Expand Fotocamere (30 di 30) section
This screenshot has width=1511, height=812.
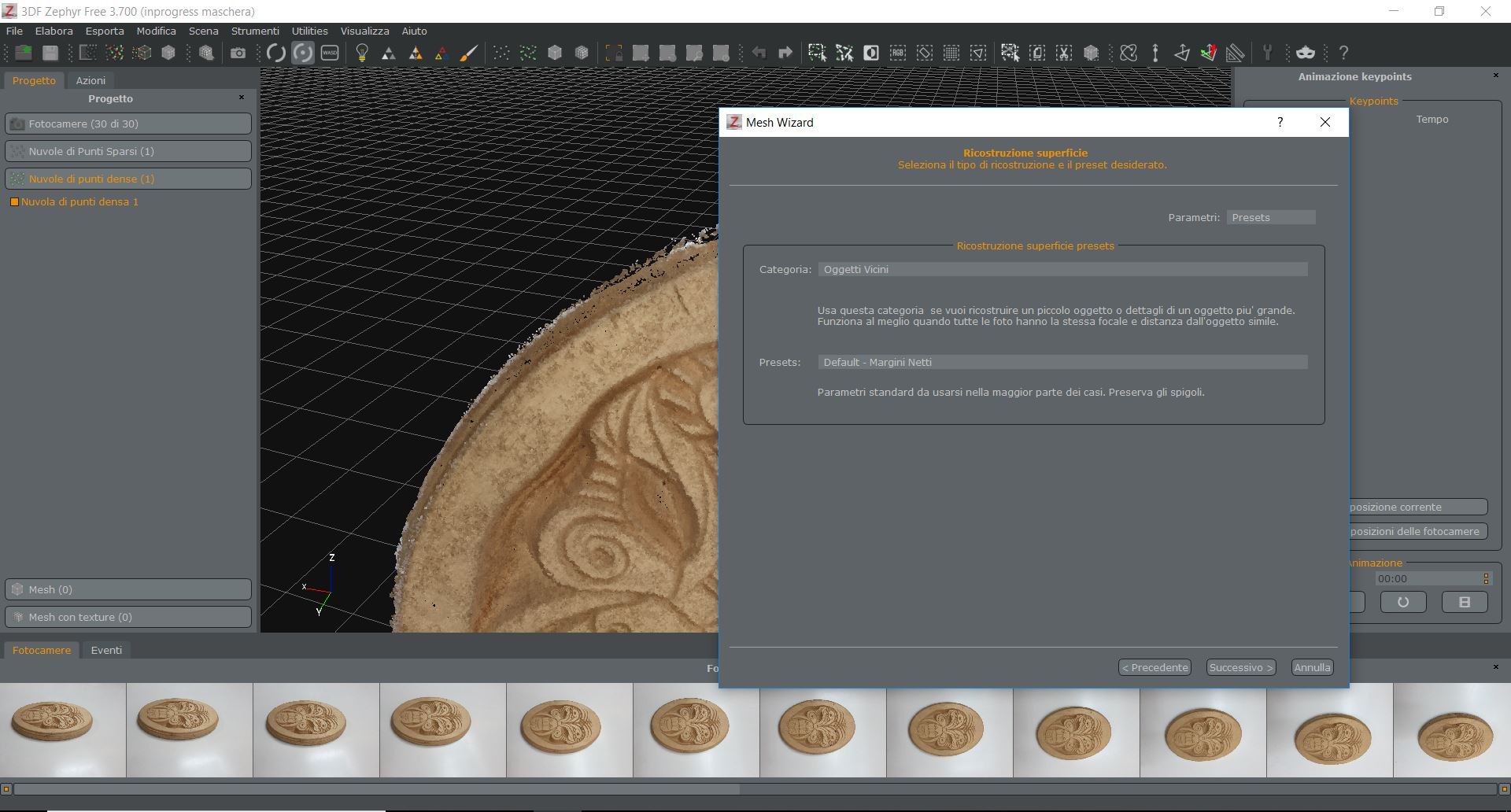[128, 124]
